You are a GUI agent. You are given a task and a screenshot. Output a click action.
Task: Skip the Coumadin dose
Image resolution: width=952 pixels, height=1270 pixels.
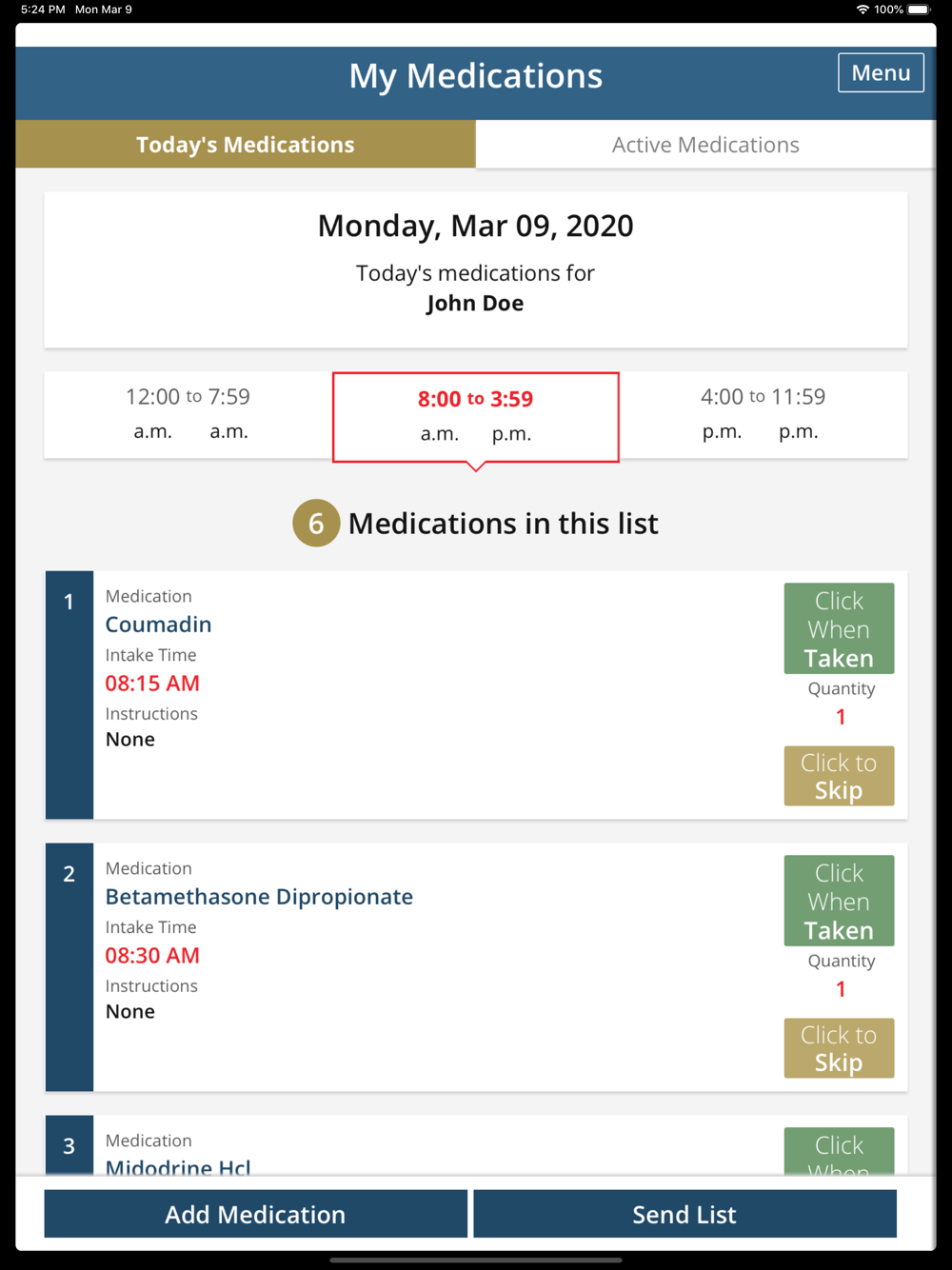(x=839, y=776)
